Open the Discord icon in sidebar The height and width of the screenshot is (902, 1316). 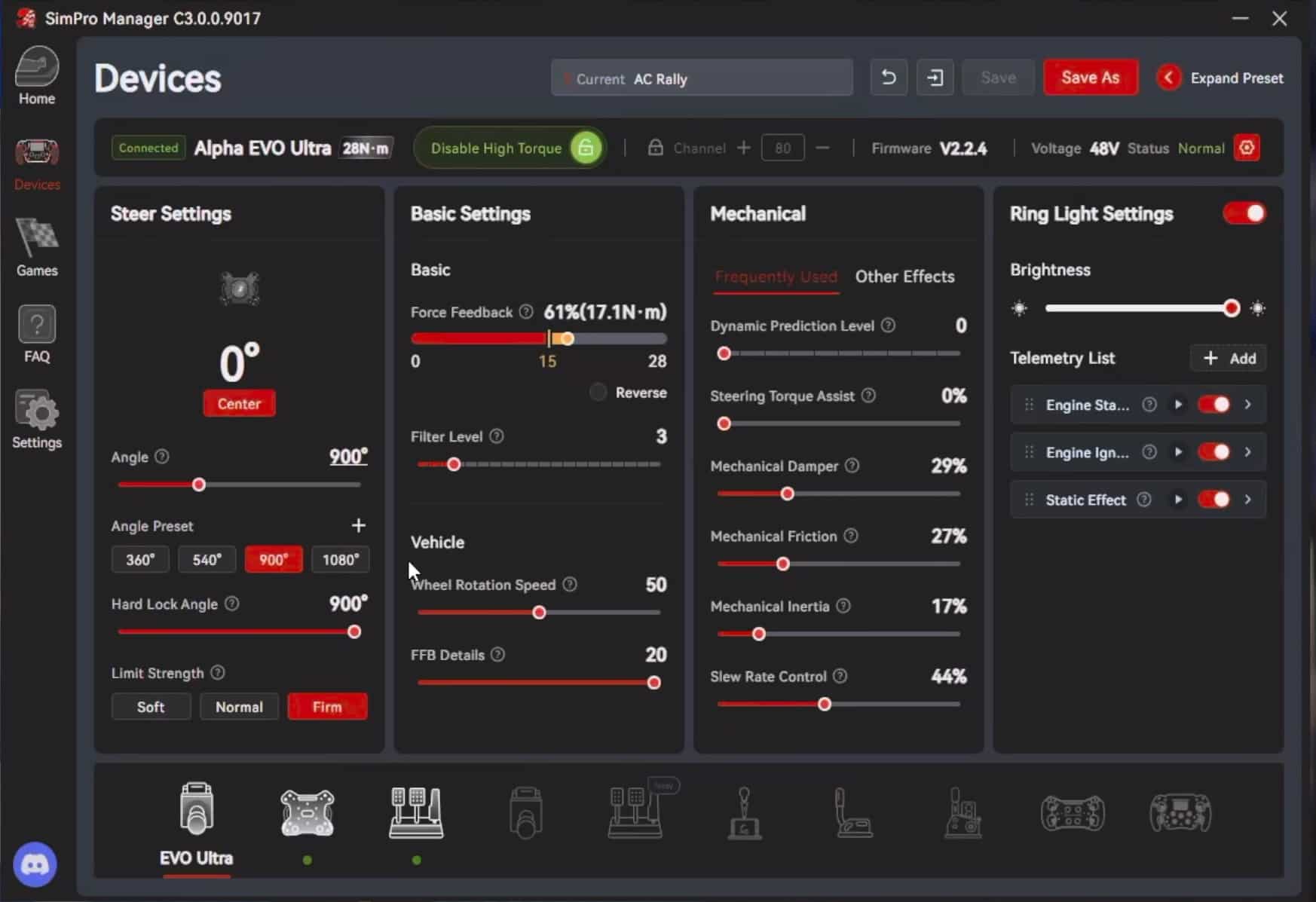(35, 864)
